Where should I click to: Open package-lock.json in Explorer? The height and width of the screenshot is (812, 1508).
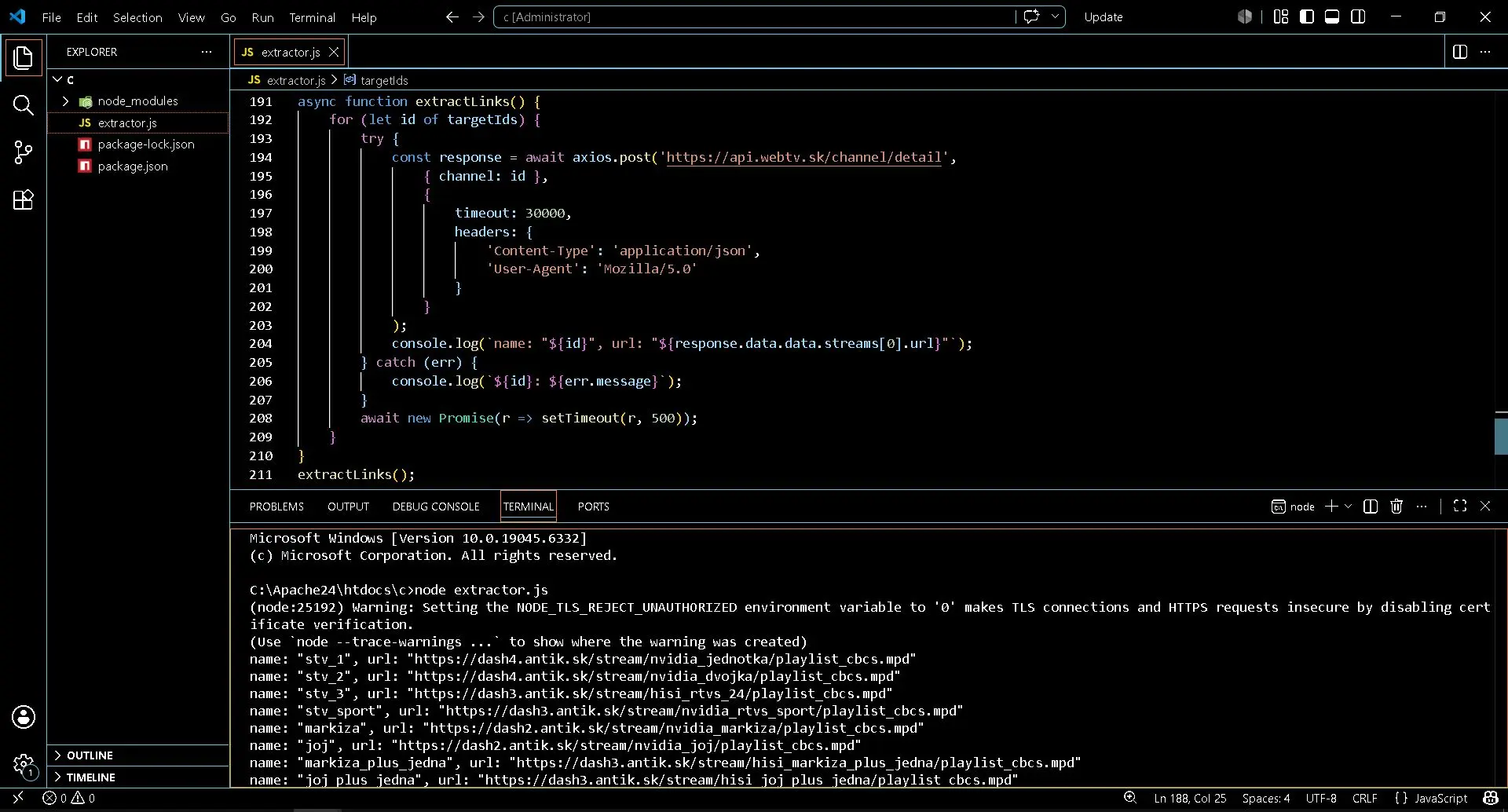138,144
